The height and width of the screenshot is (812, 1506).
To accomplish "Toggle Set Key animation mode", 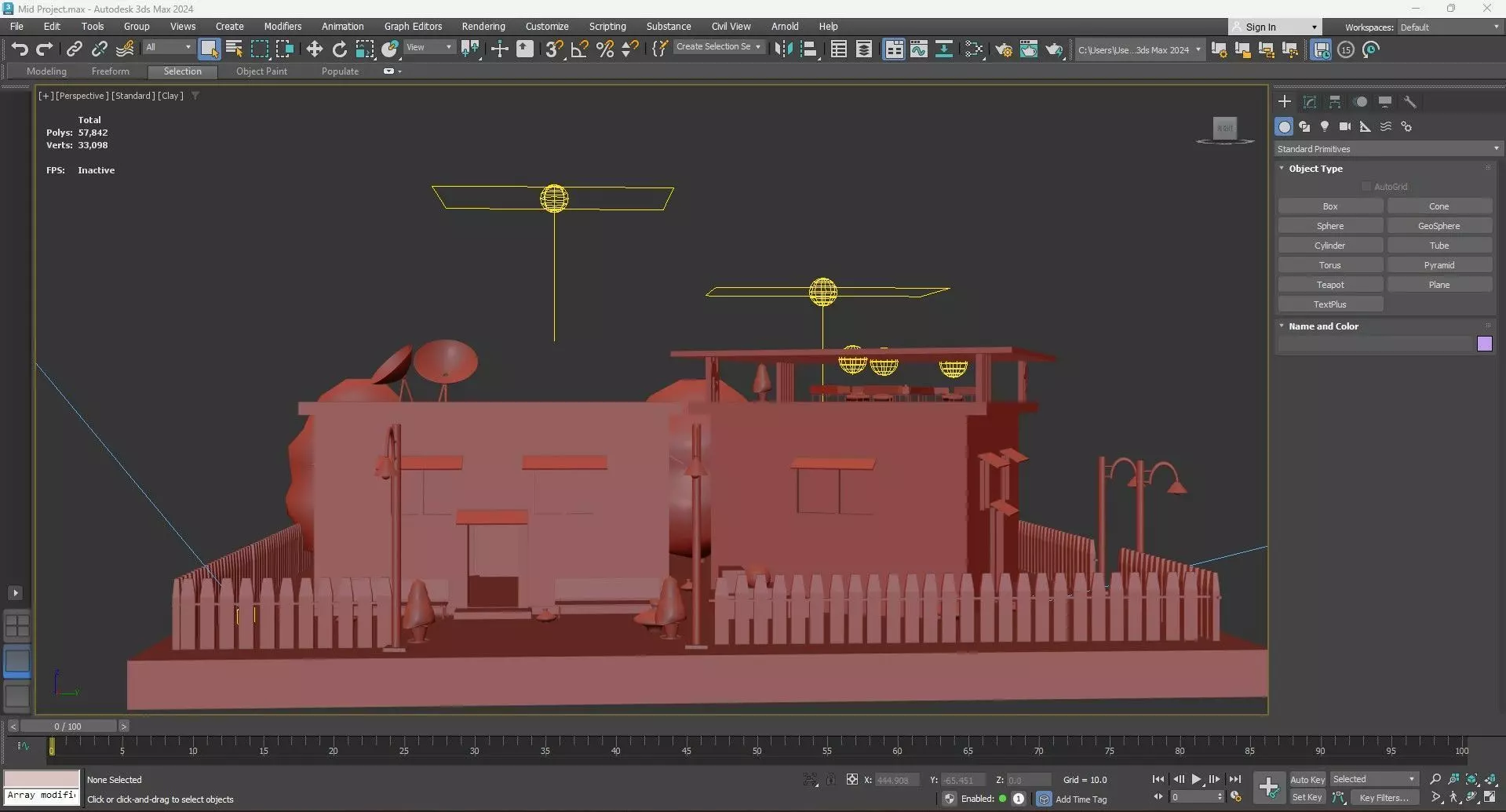I will 1307,797.
